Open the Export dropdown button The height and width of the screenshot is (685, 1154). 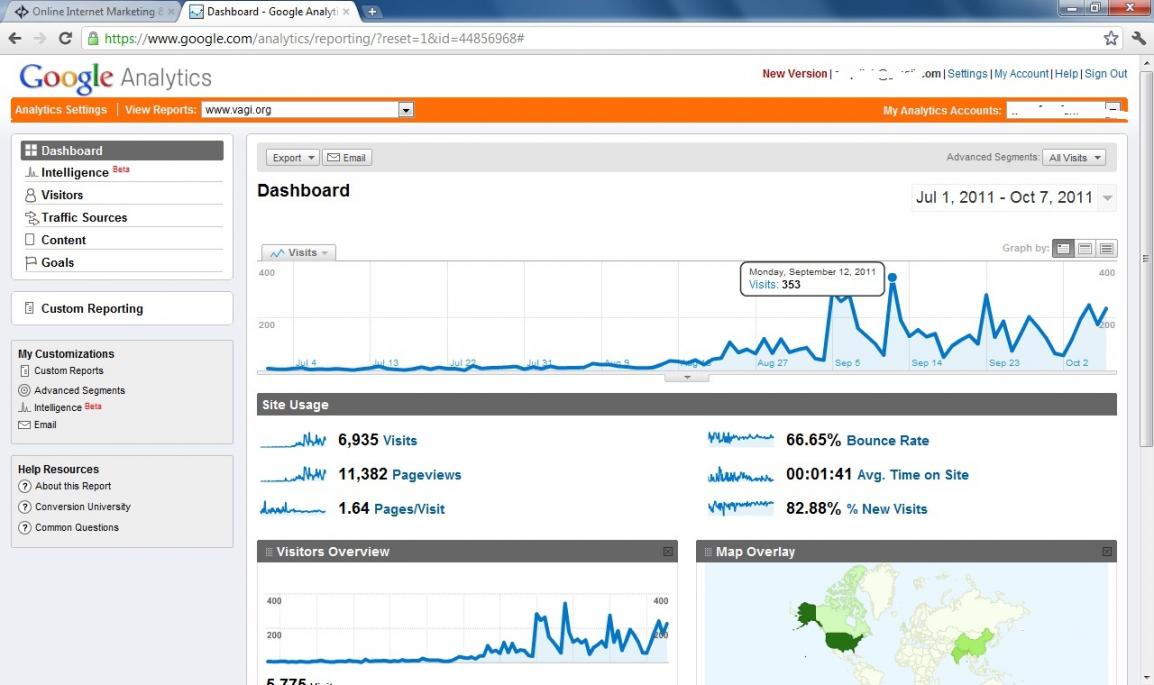[292, 157]
